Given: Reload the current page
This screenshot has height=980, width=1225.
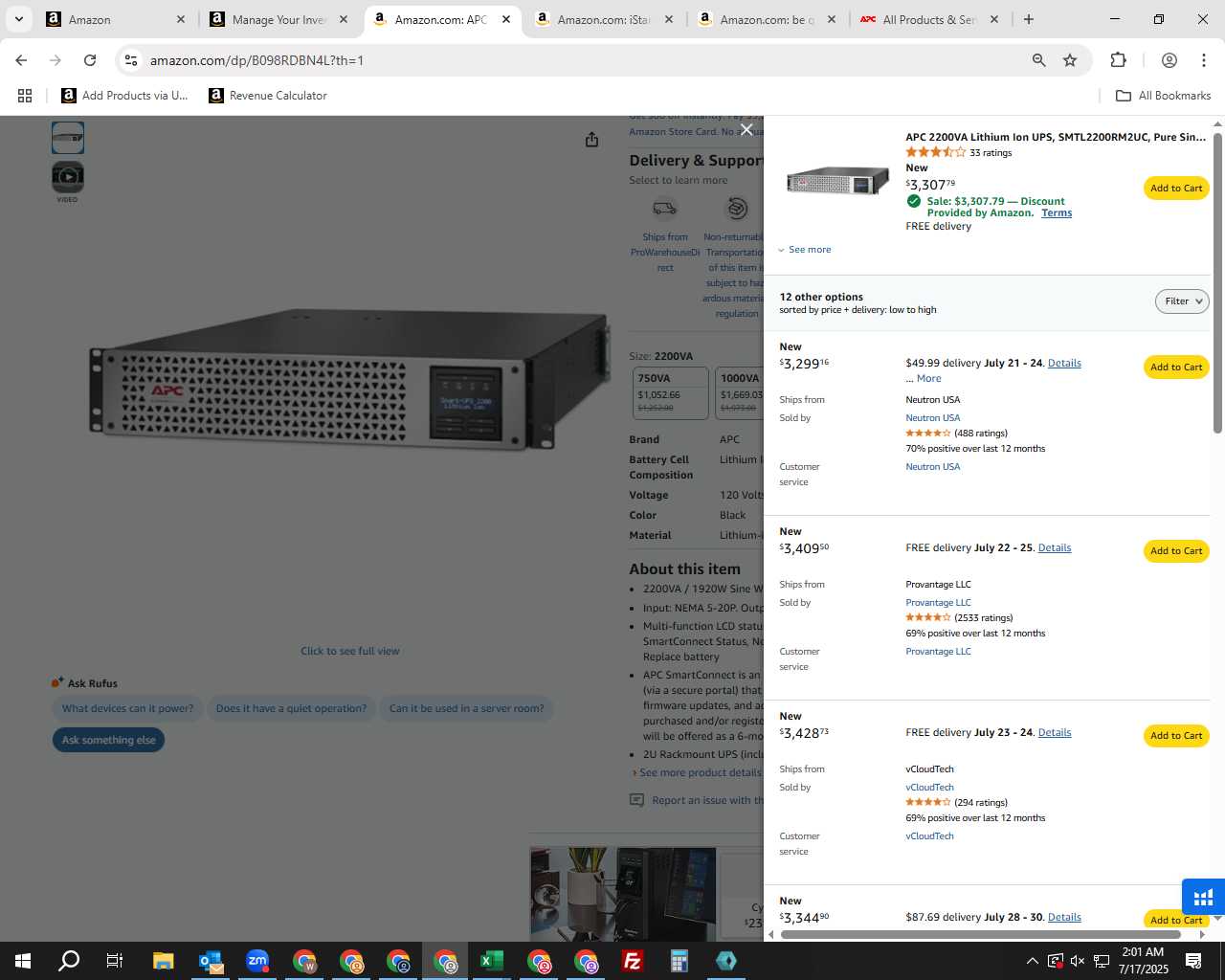Looking at the screenshot, I should point(90,60).
